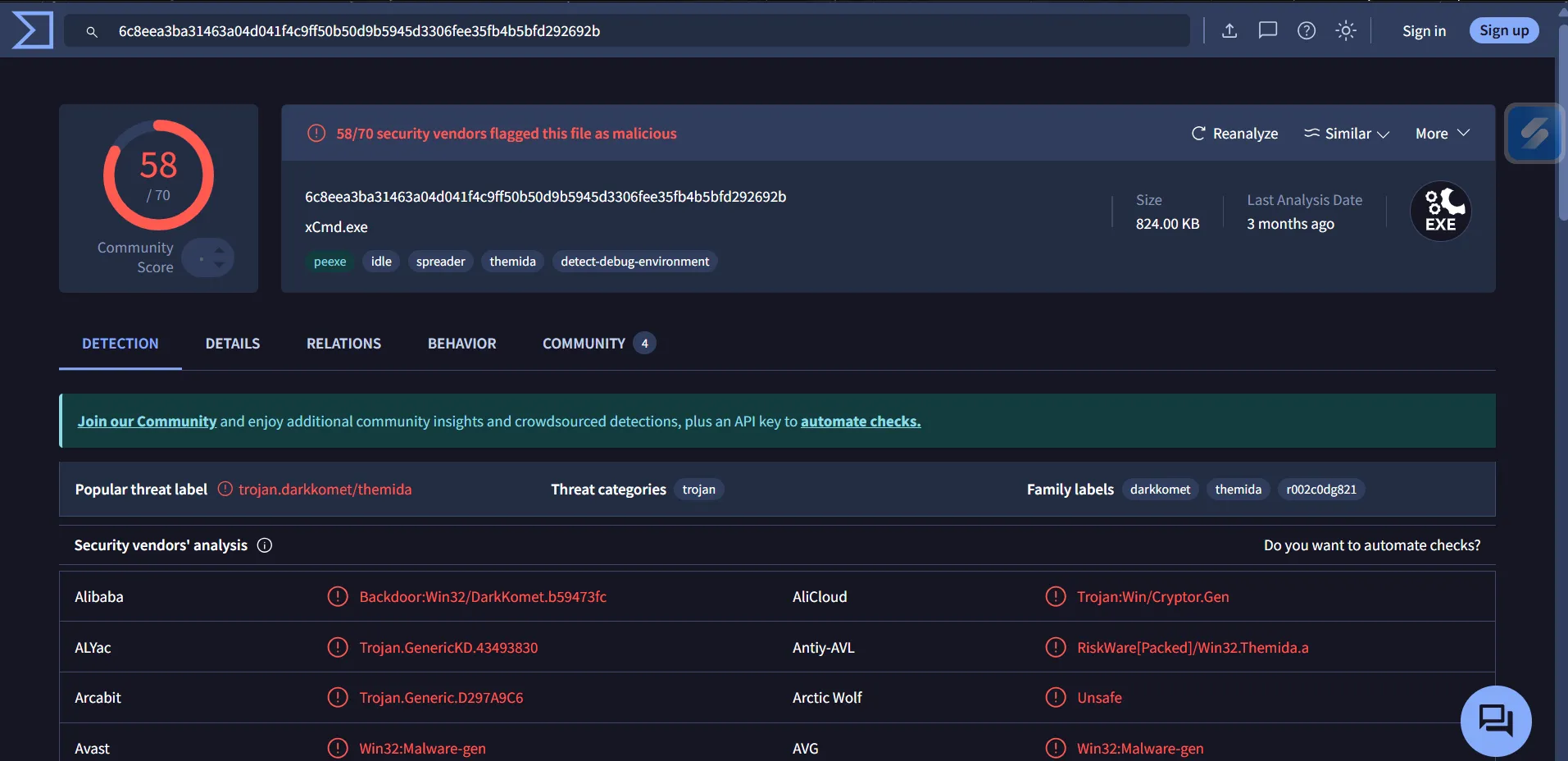The height and width of the screenshot is (761, 1568).
Task: Click the info icon beside Security vendors' analysis
Action: 265,545
